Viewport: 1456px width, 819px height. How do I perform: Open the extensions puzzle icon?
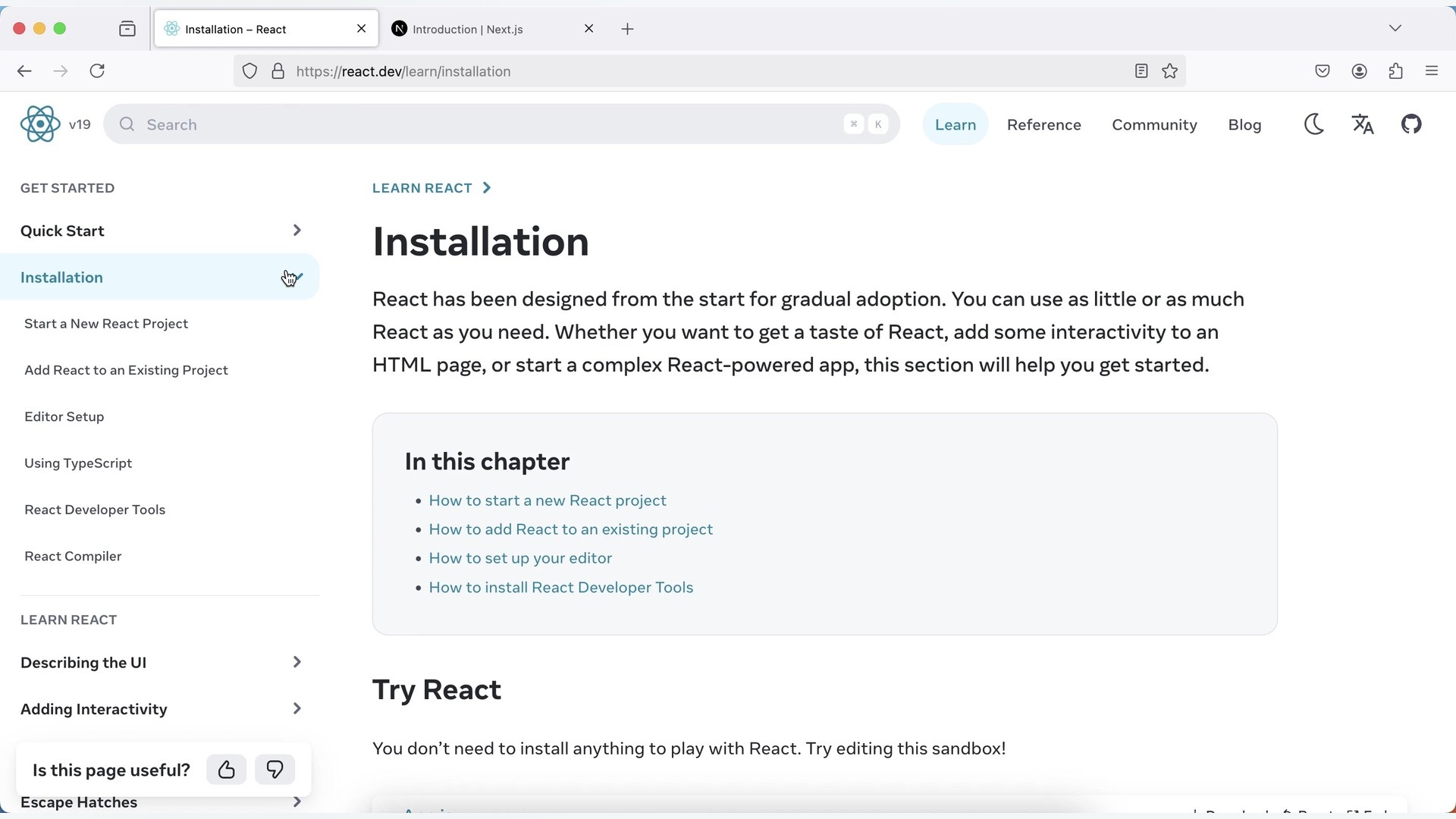1395,71
